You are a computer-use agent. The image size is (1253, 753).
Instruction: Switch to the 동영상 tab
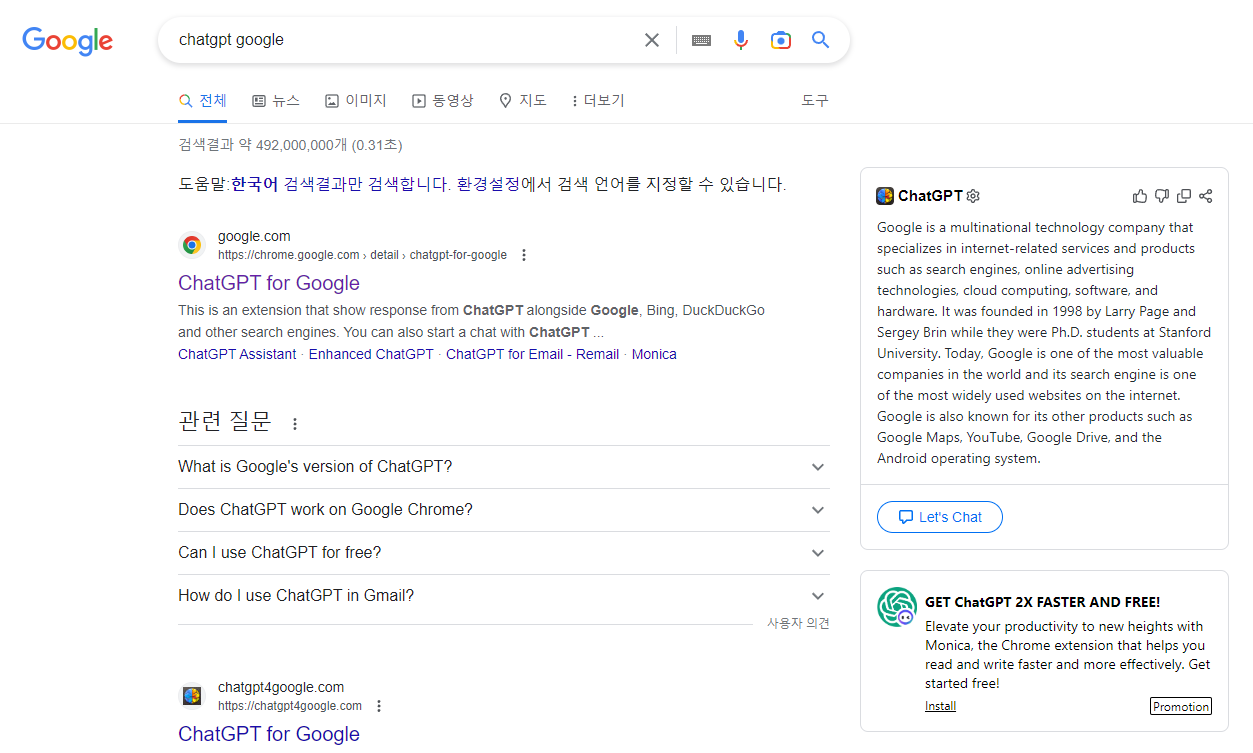click(443, 101)
